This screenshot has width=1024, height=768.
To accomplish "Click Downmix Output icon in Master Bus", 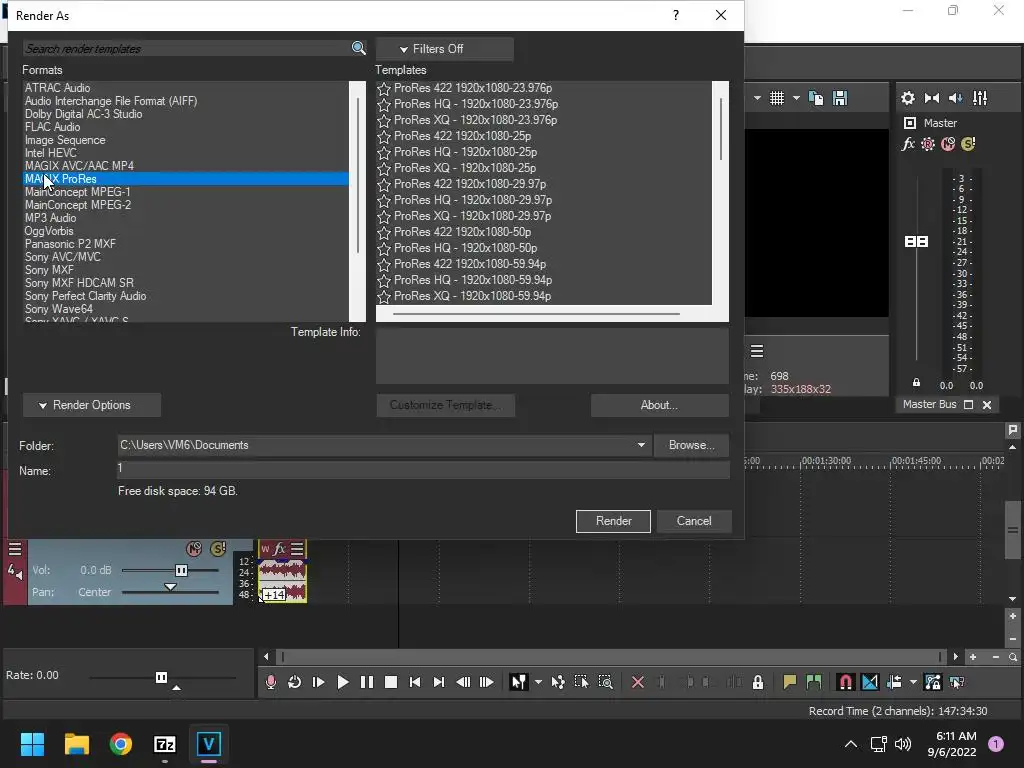I will [x=932, y=98].
